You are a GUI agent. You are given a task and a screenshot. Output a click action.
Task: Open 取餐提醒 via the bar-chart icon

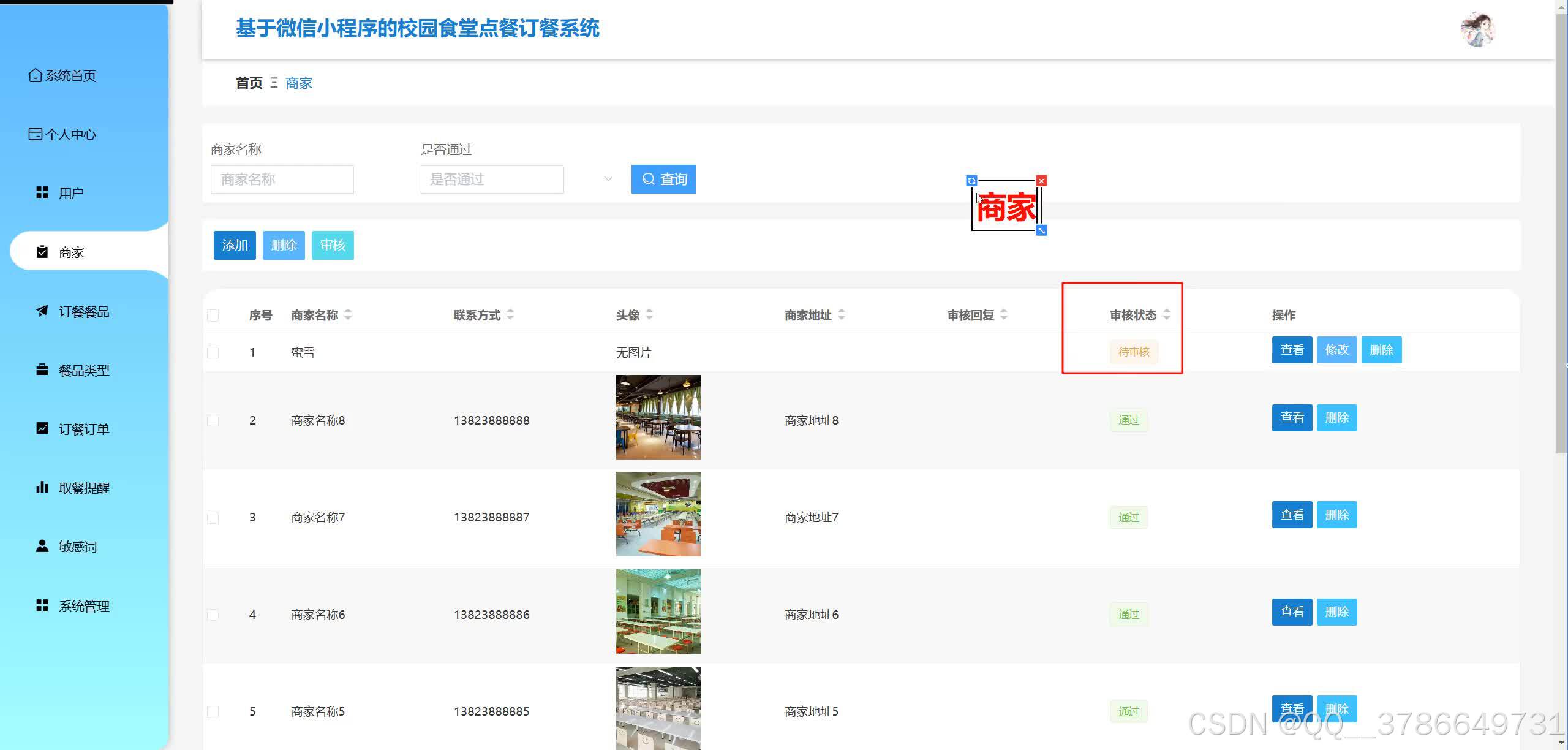41,488
